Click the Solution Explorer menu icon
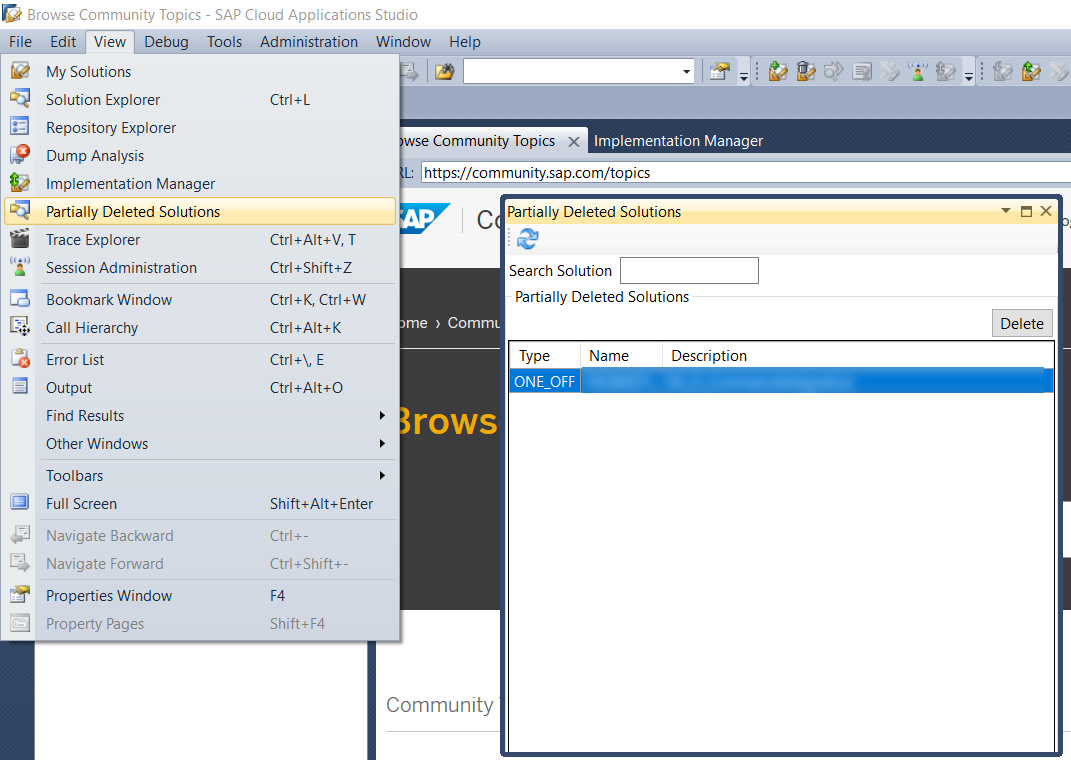1071x760 pixels. [x=20, y=99]
